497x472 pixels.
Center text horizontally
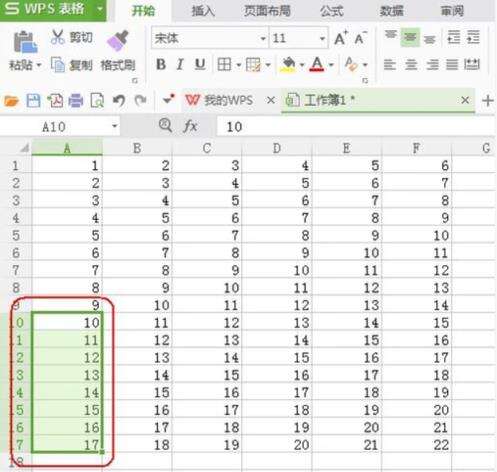[x=411, y=64]
